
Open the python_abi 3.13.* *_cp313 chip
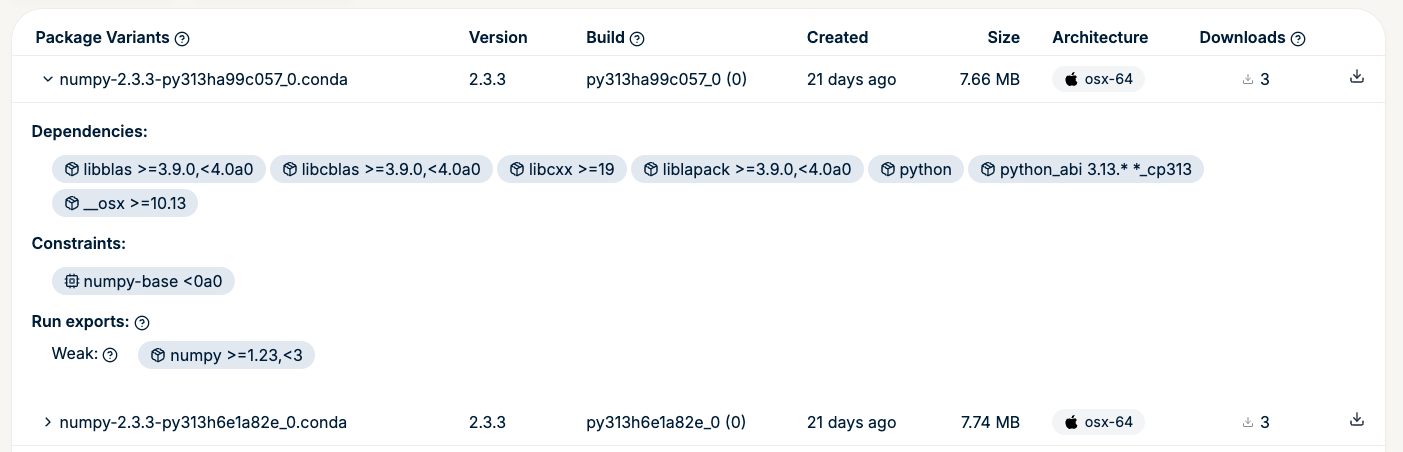1086,169
